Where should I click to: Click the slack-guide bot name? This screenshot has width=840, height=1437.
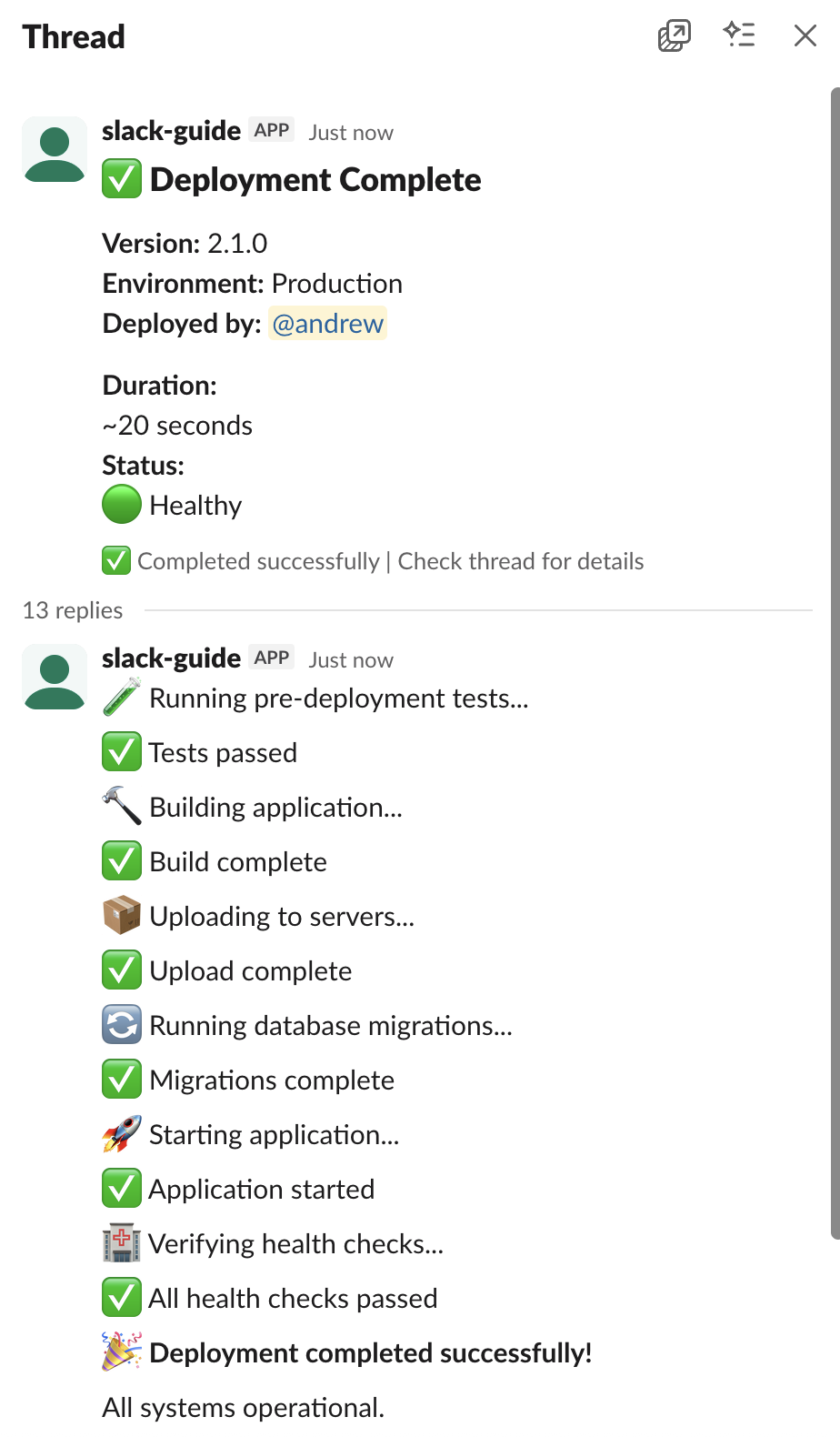click(x=171, y=130)
